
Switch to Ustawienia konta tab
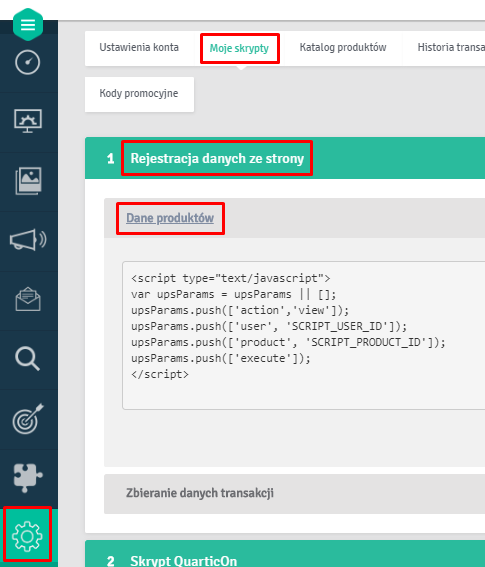(139, 47)
